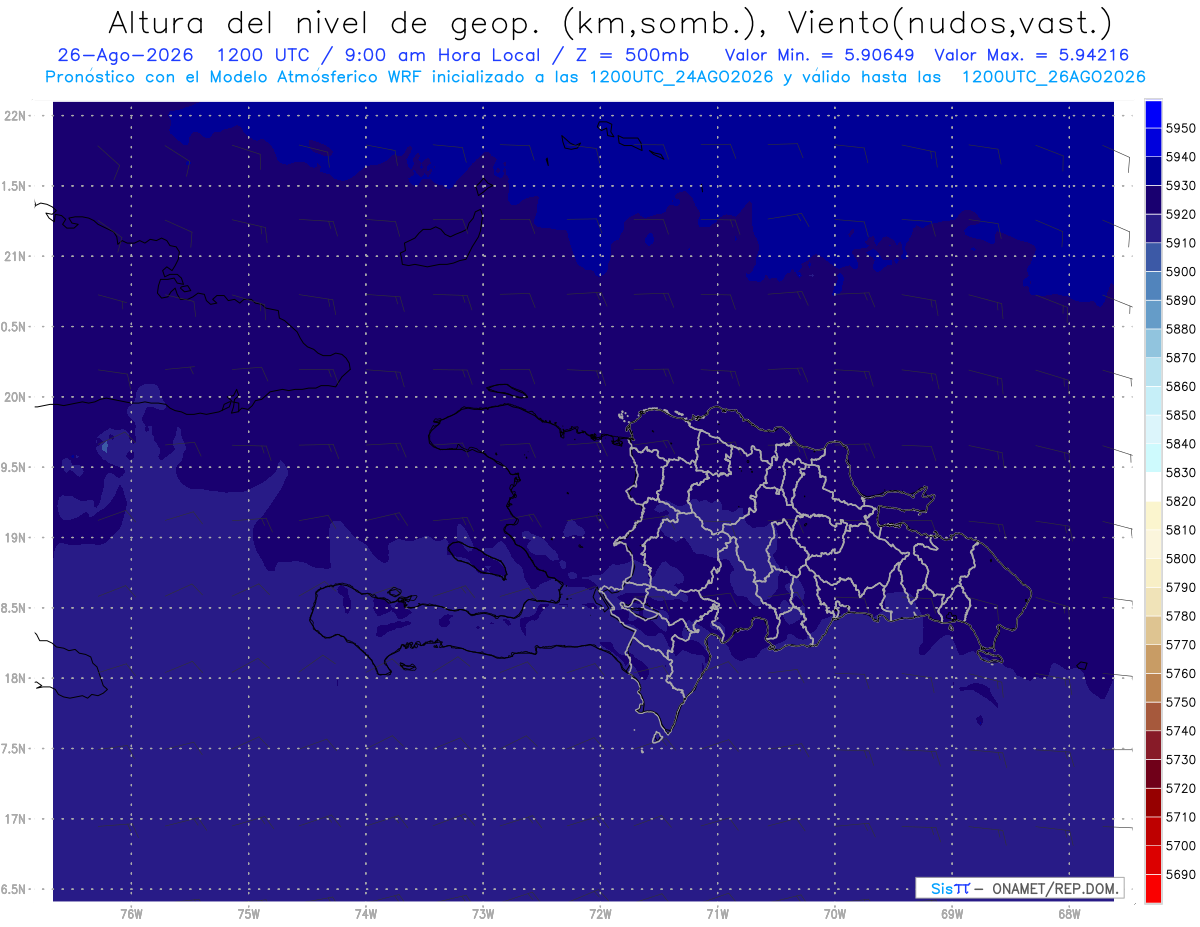Viewport: 1200px width, 927px height.
Task: Click the legend color band between 5800 and 5810
Action: click(x=1153, y=544)
